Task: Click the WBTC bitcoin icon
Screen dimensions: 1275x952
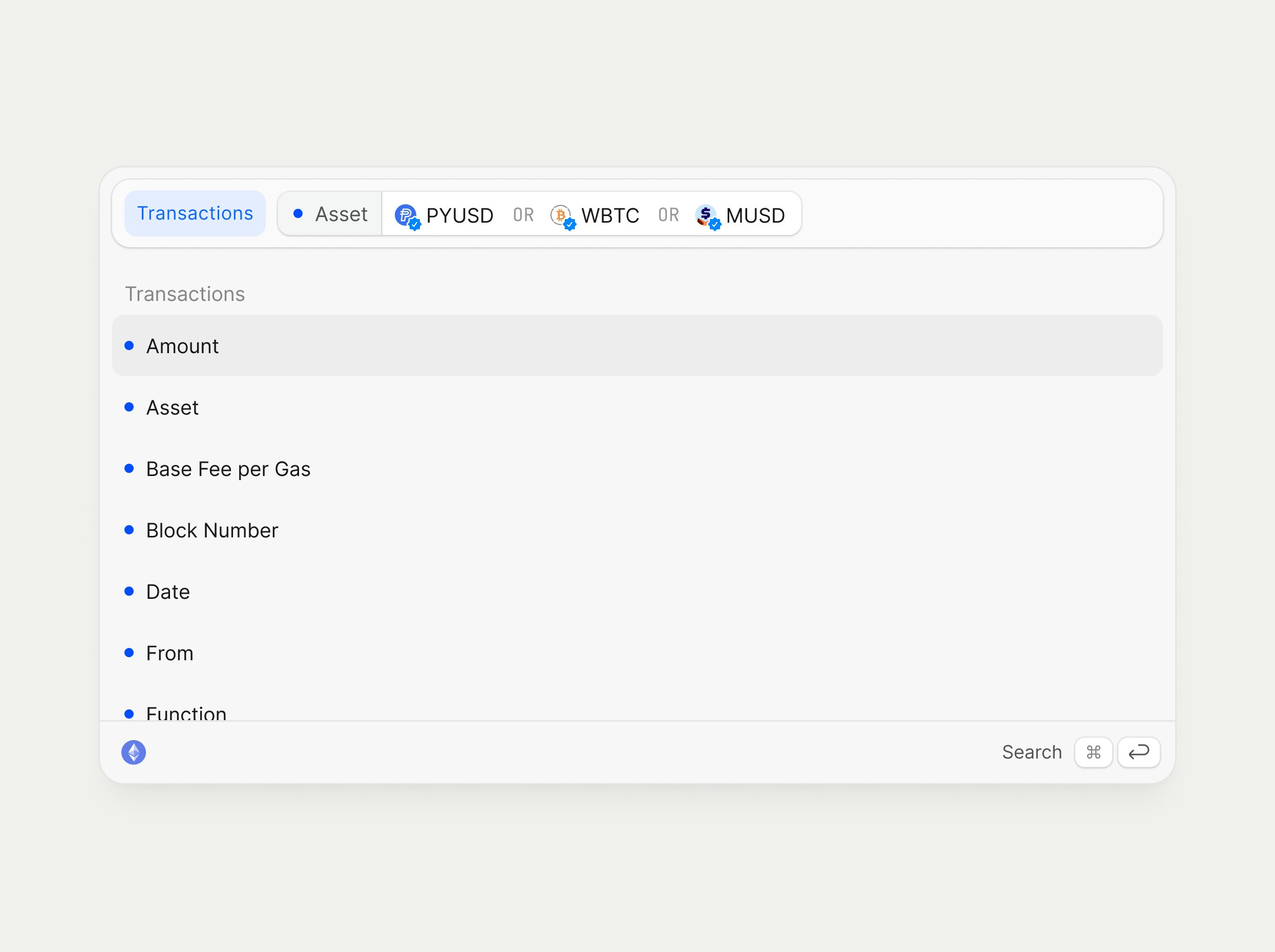Action: [561, 215]
